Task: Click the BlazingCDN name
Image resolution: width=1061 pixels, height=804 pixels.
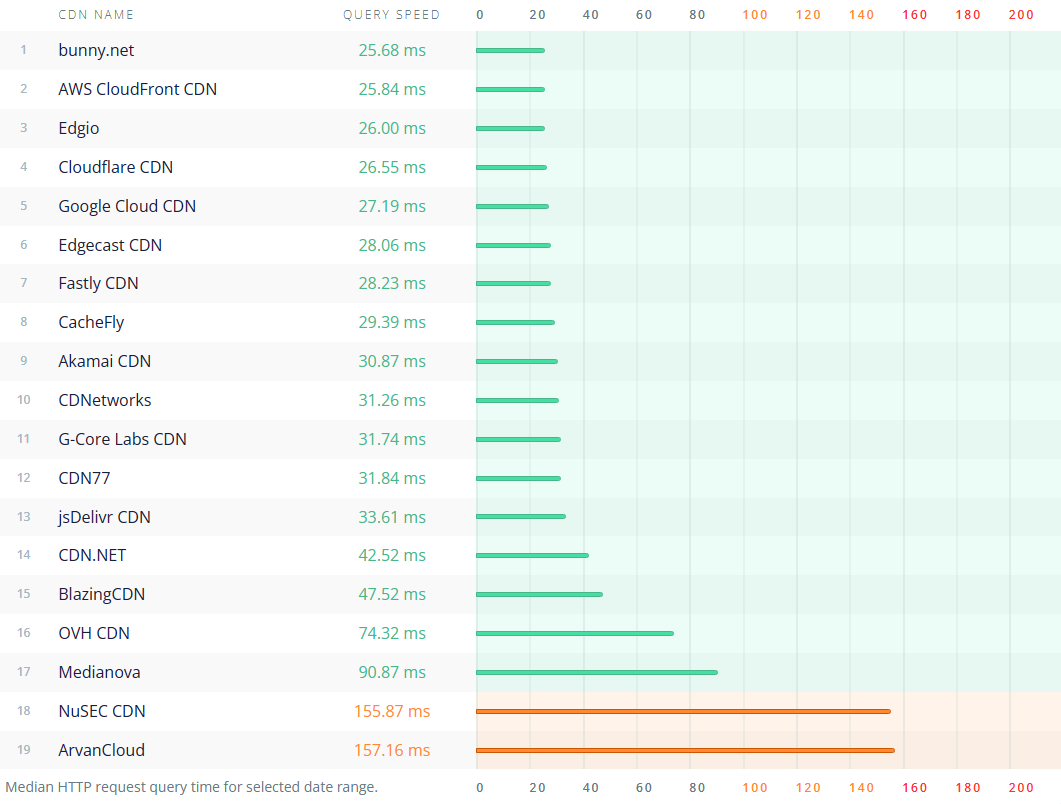Action: (101, 594)
